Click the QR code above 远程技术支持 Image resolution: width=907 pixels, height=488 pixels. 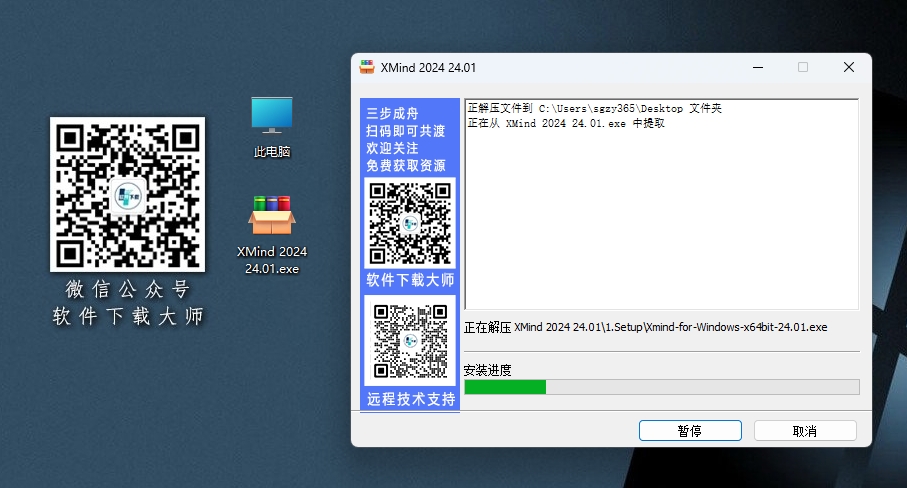(410, 341)
